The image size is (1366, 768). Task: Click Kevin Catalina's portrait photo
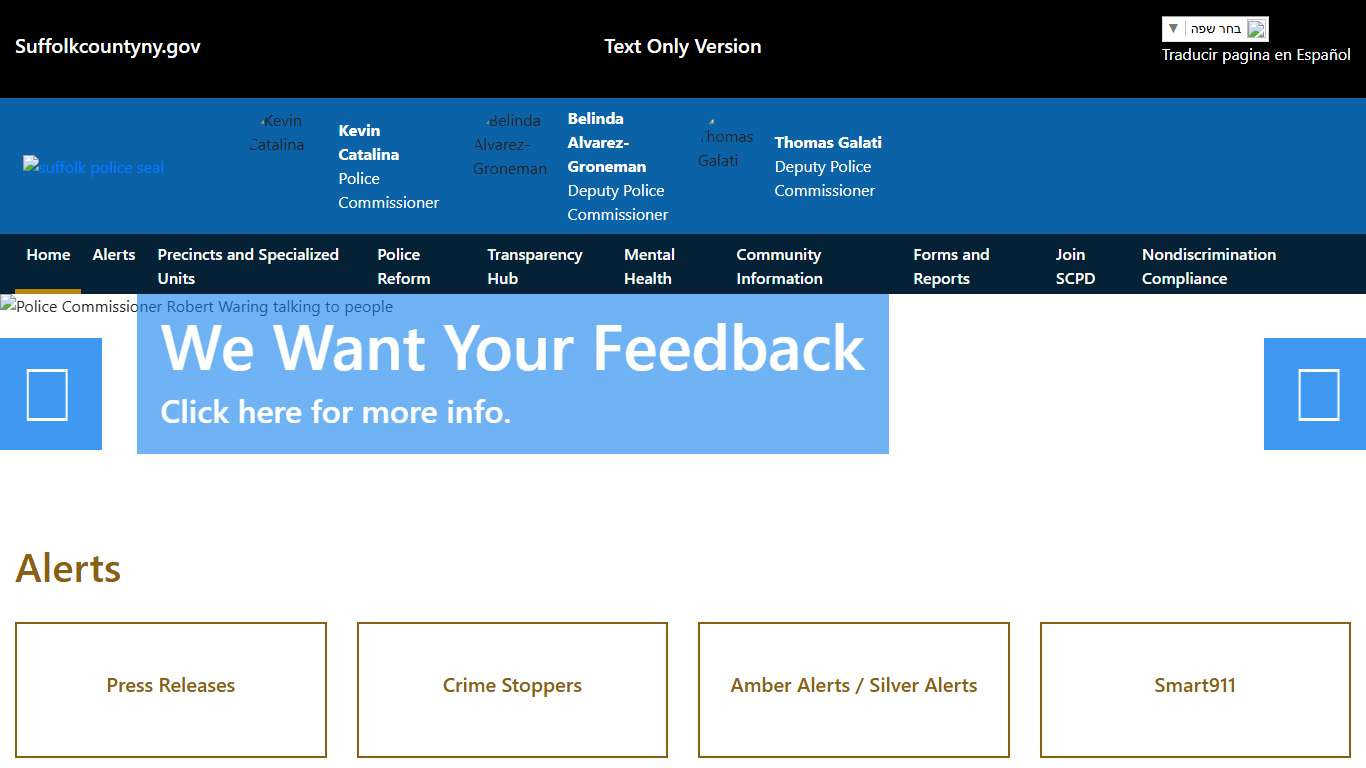click(277, 133)
